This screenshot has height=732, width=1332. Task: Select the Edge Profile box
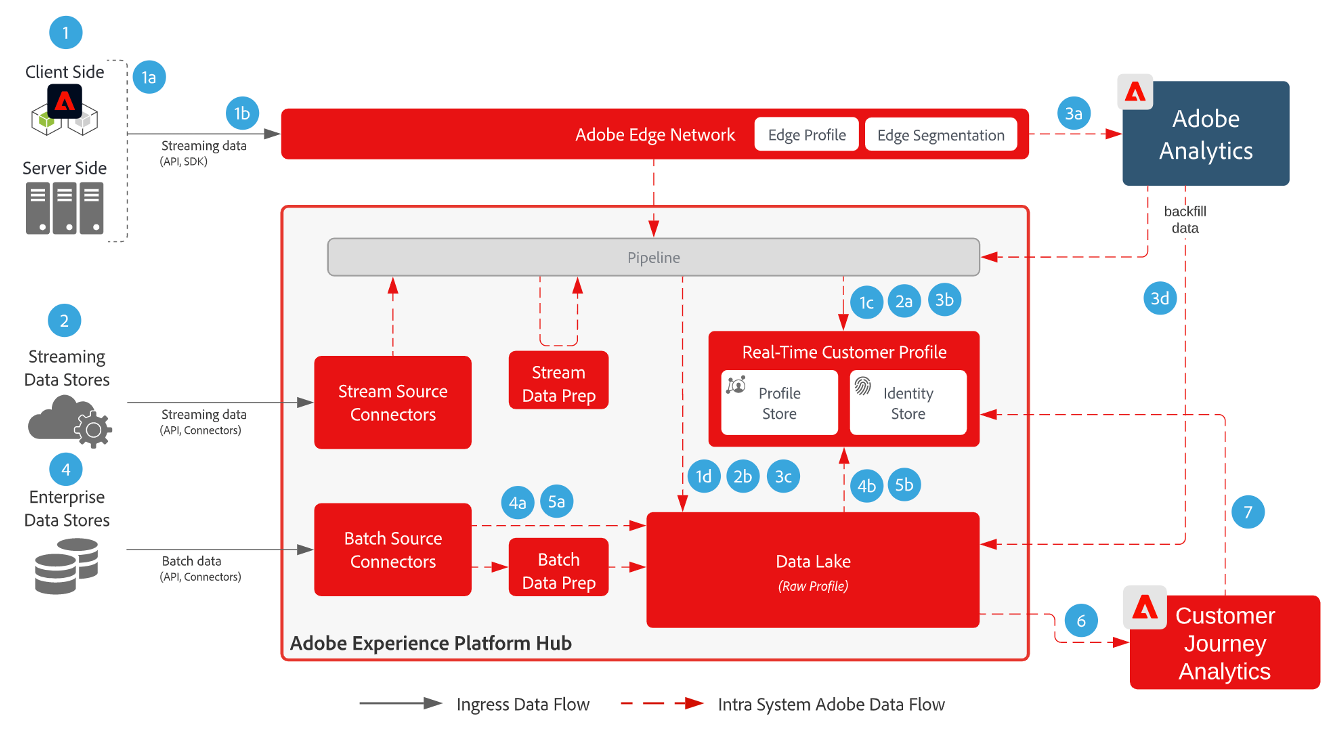807,135
